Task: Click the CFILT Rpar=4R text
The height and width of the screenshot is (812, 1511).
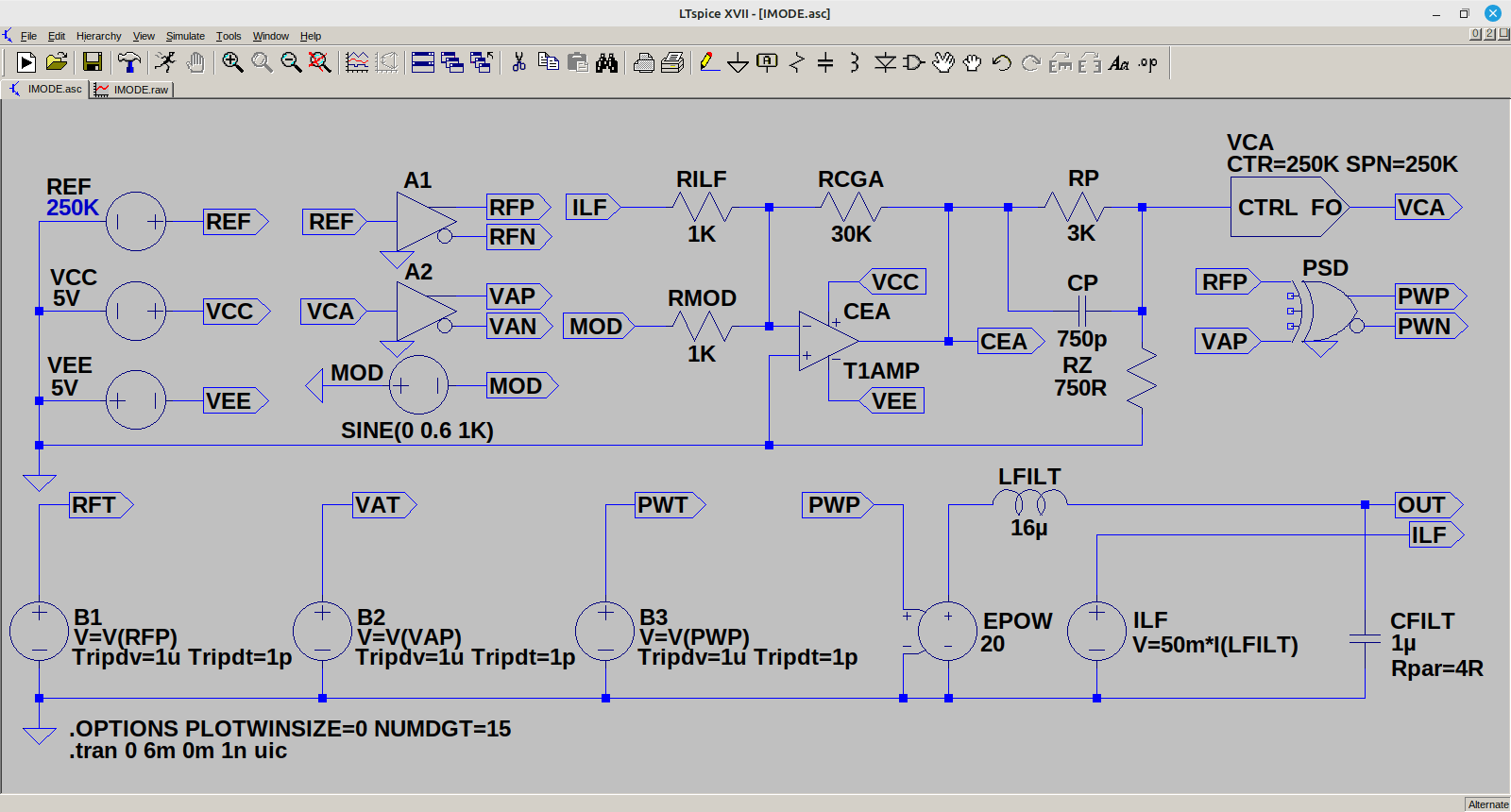Action: pos(1437,668)
